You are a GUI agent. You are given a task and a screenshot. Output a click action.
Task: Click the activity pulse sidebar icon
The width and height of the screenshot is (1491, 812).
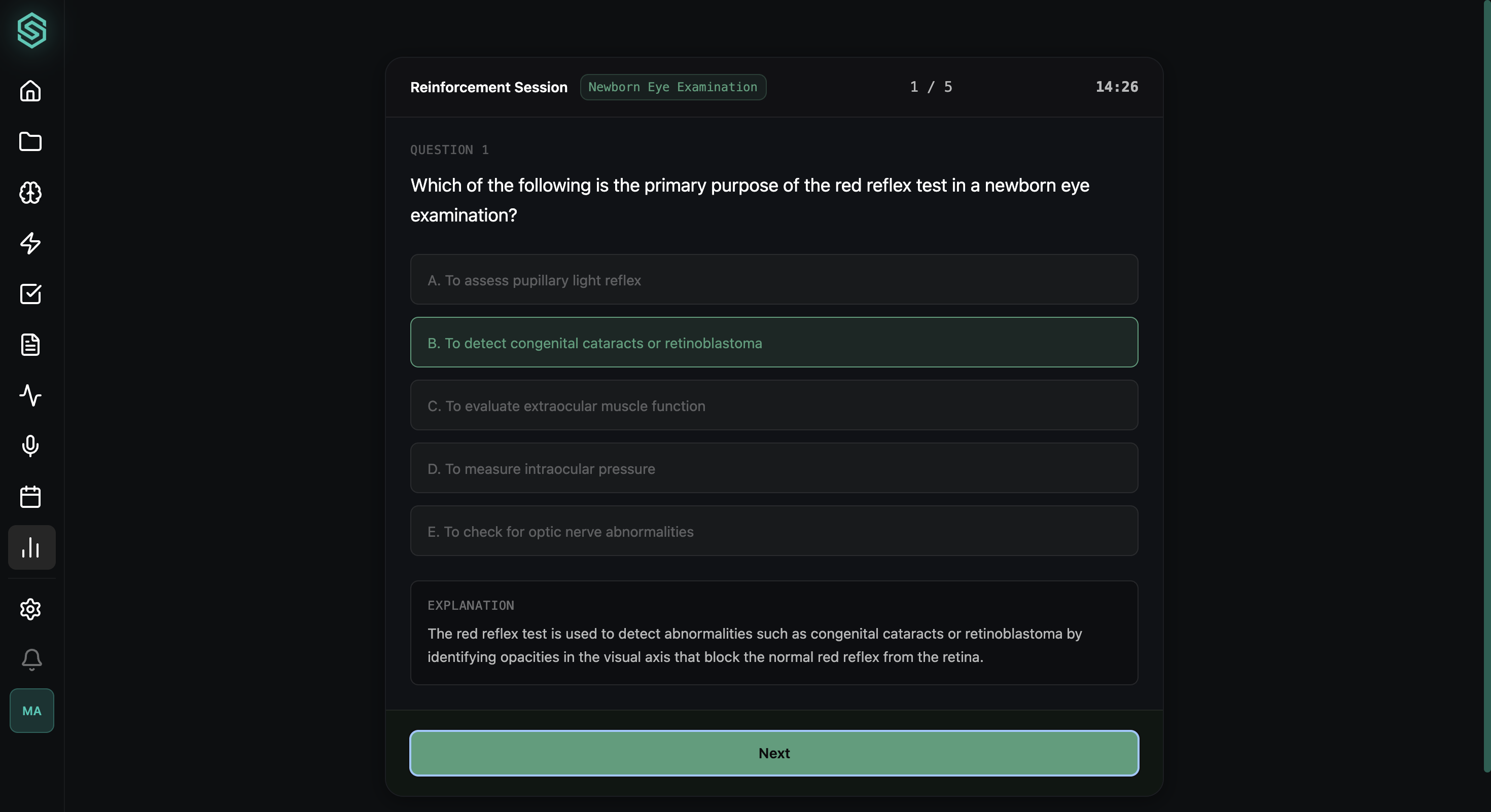pos(30,395)
